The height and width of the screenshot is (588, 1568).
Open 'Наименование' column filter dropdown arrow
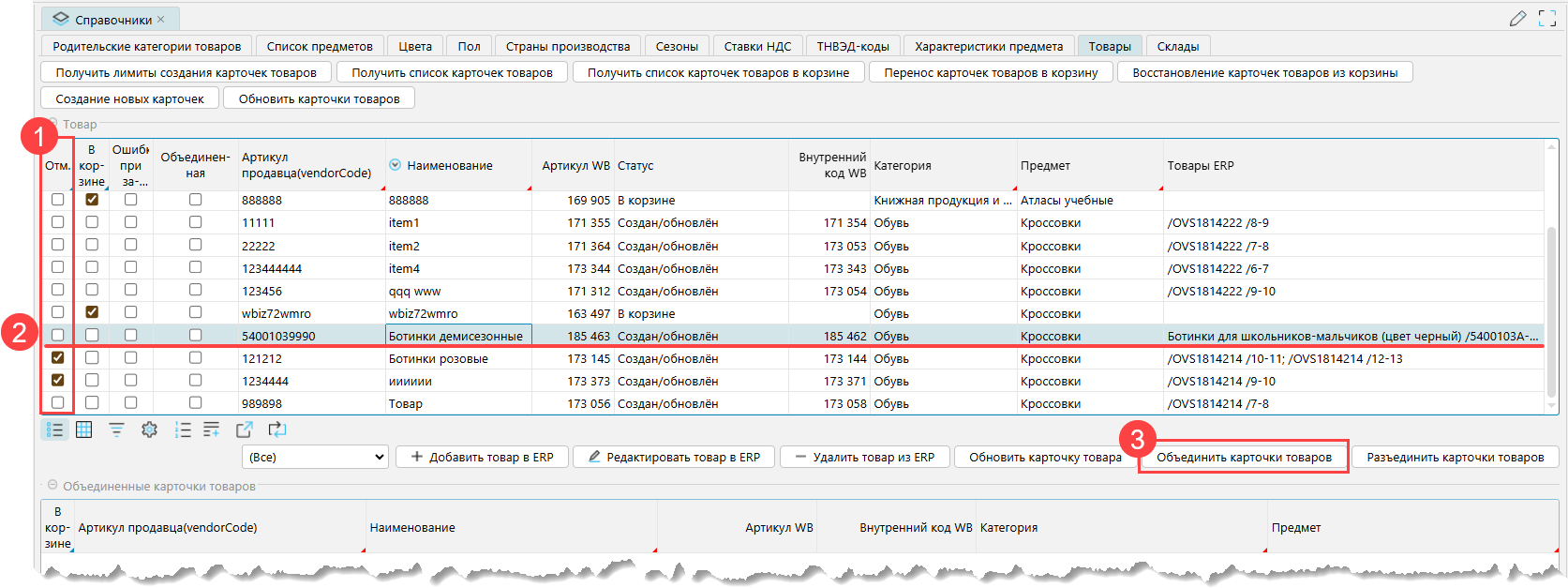pos(396,165)
